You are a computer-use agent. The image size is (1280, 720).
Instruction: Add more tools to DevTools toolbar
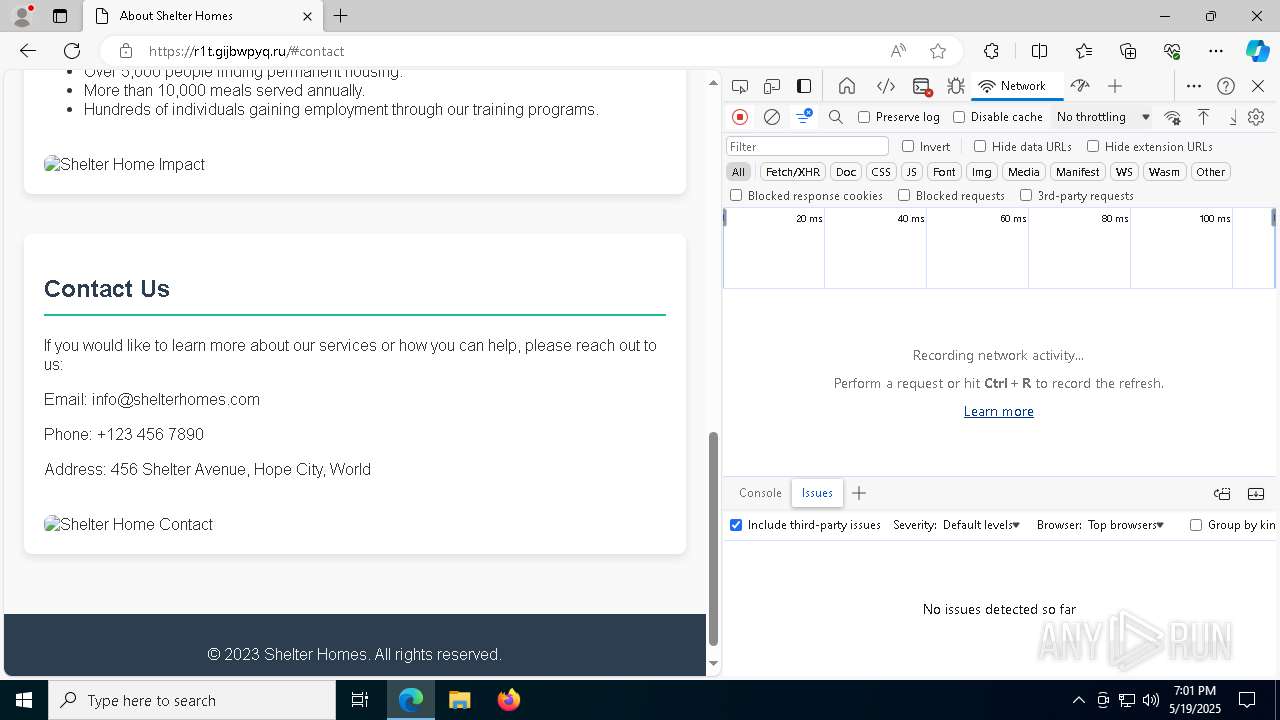pyautogui.click(x=1115, y=86)
